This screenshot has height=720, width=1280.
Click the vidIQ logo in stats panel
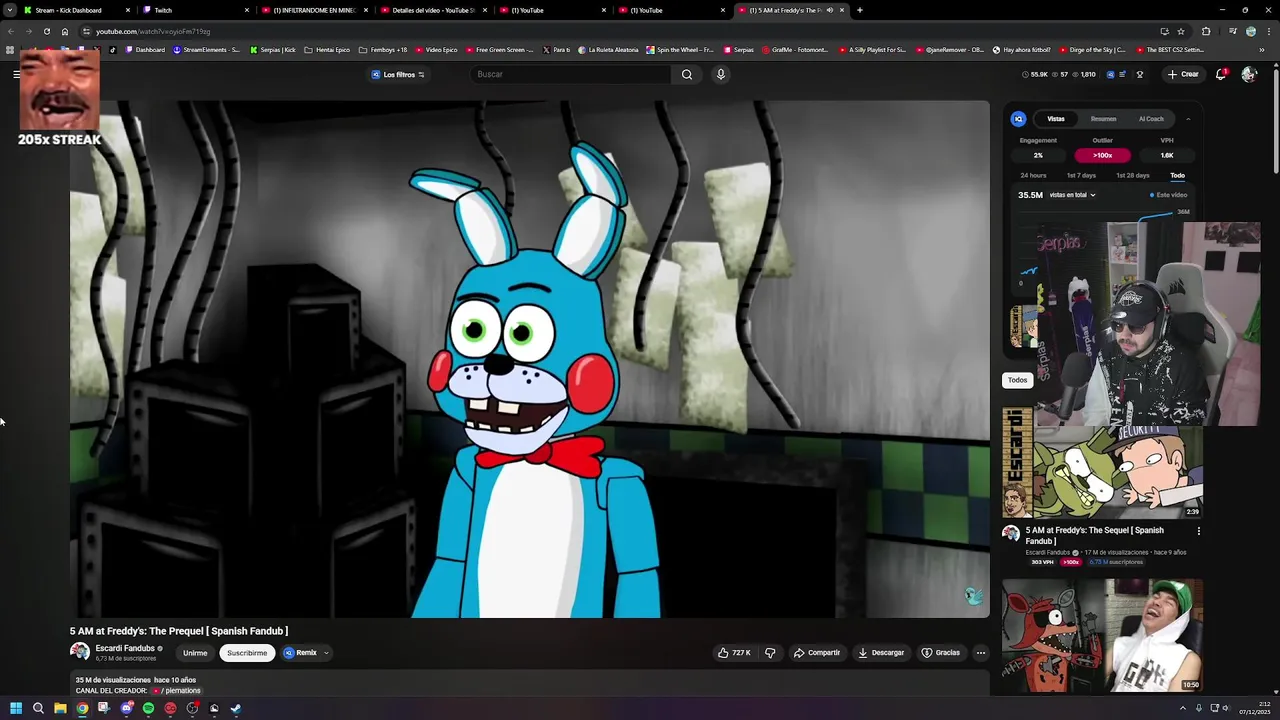pos(1018,119)
